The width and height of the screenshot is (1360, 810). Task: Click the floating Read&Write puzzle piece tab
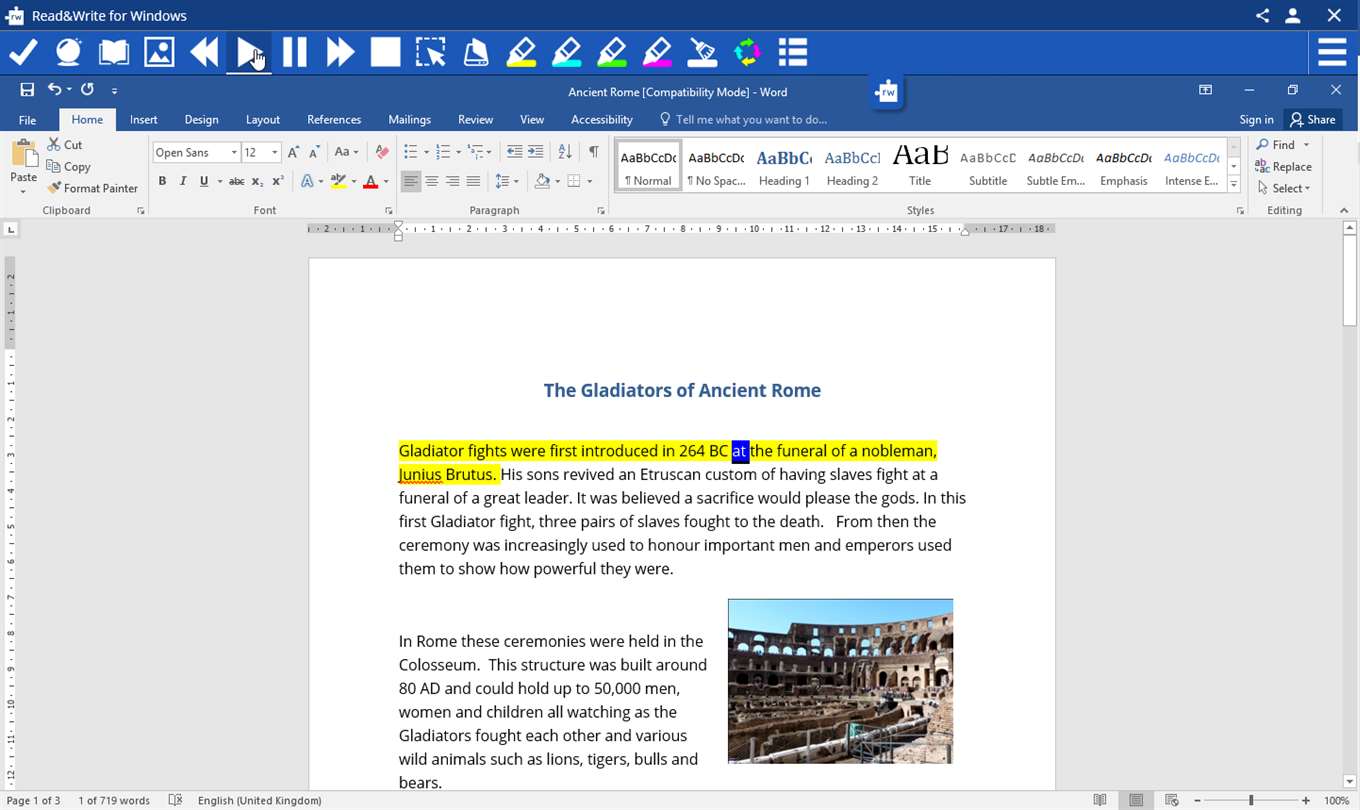pos(887,93)
